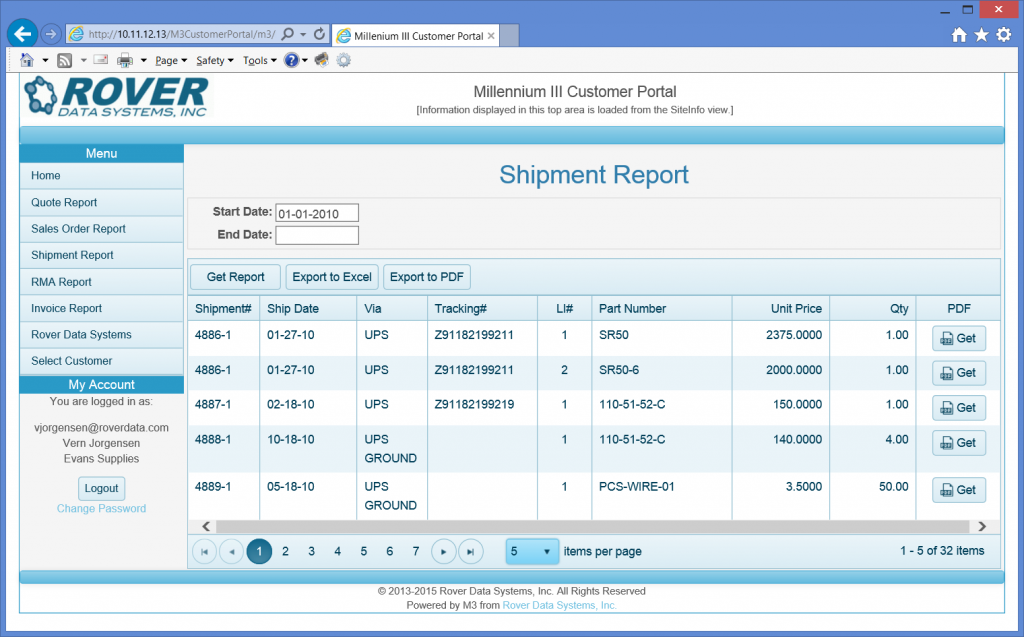Click the Tracking# column header
This screenshot has width=1024, height=637.
483,308
